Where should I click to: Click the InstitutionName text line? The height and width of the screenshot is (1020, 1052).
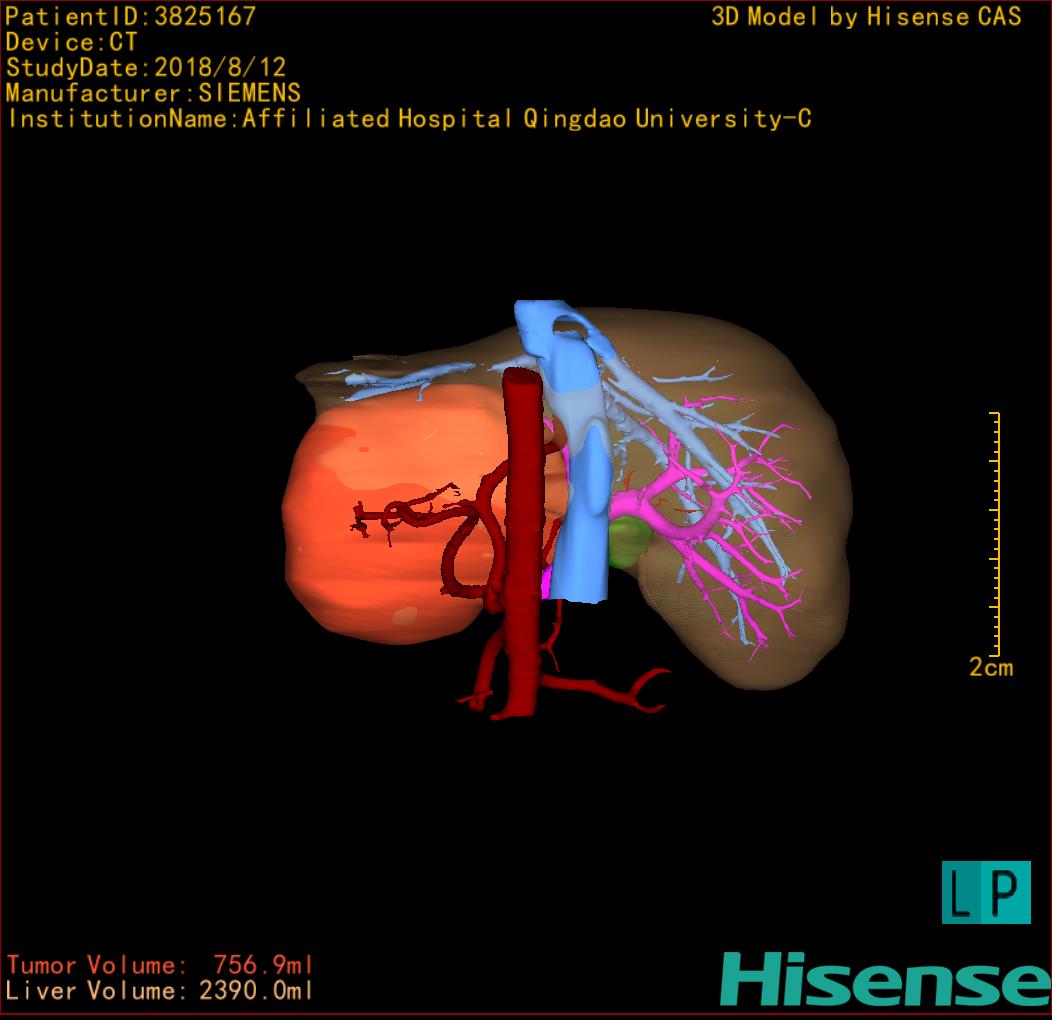[x=408, y=119]
